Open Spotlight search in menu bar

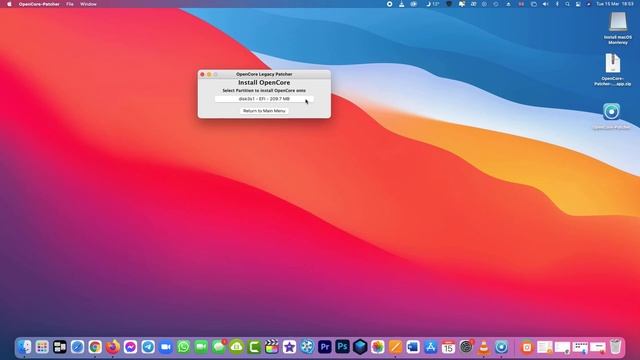[567, 4]
